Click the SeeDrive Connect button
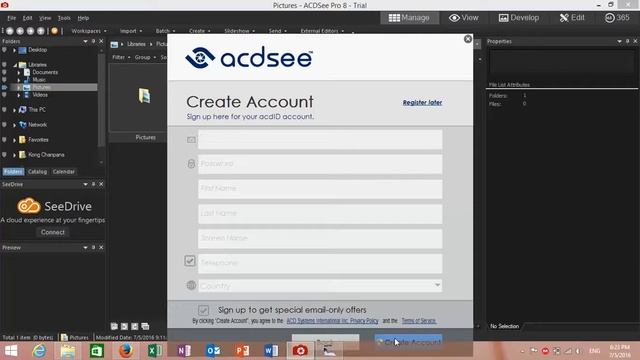The height and width of the screenshot is (360, 640). pos(53,232)
